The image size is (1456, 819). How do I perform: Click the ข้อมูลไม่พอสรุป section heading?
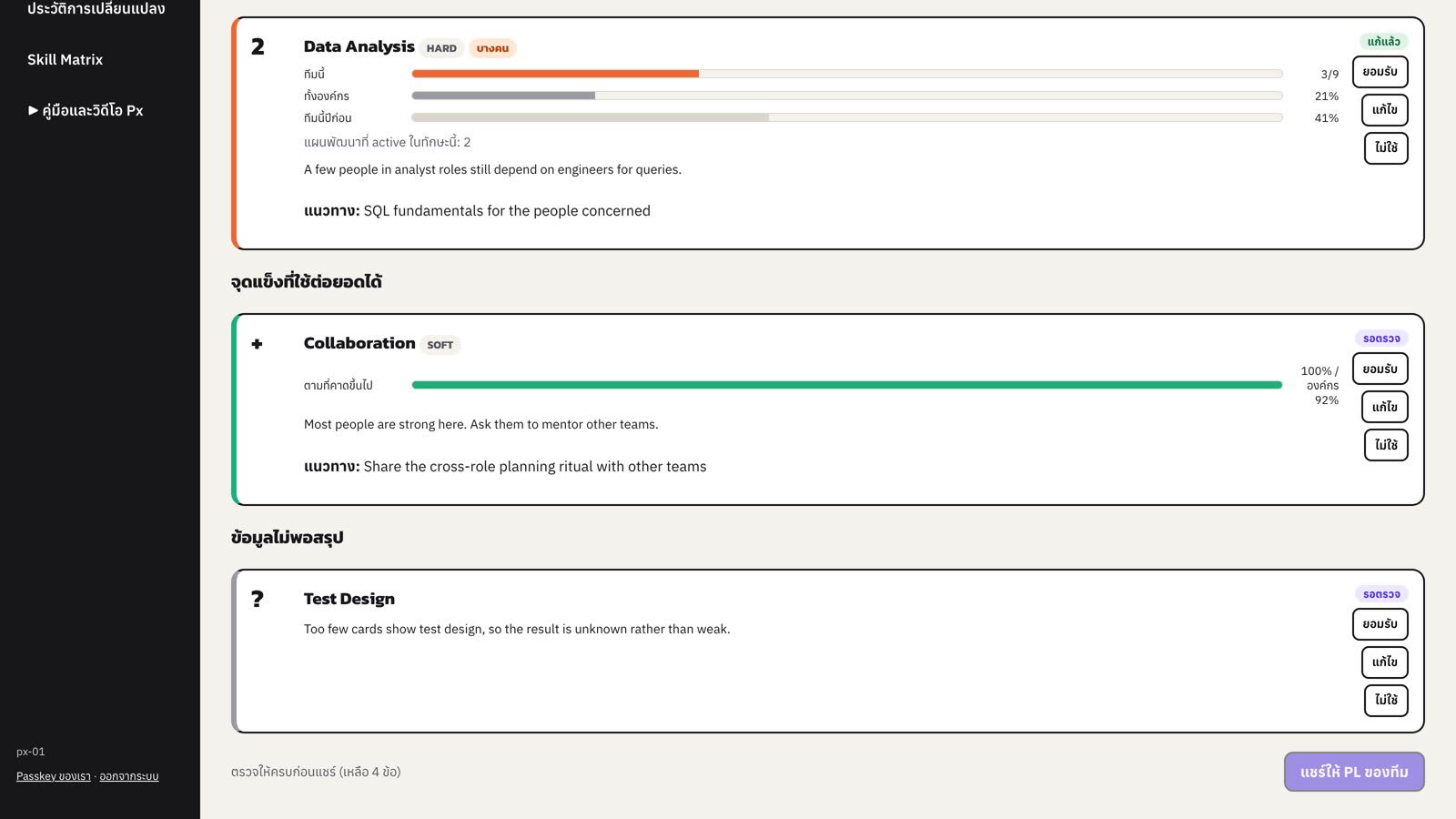[x=288, y=538]
